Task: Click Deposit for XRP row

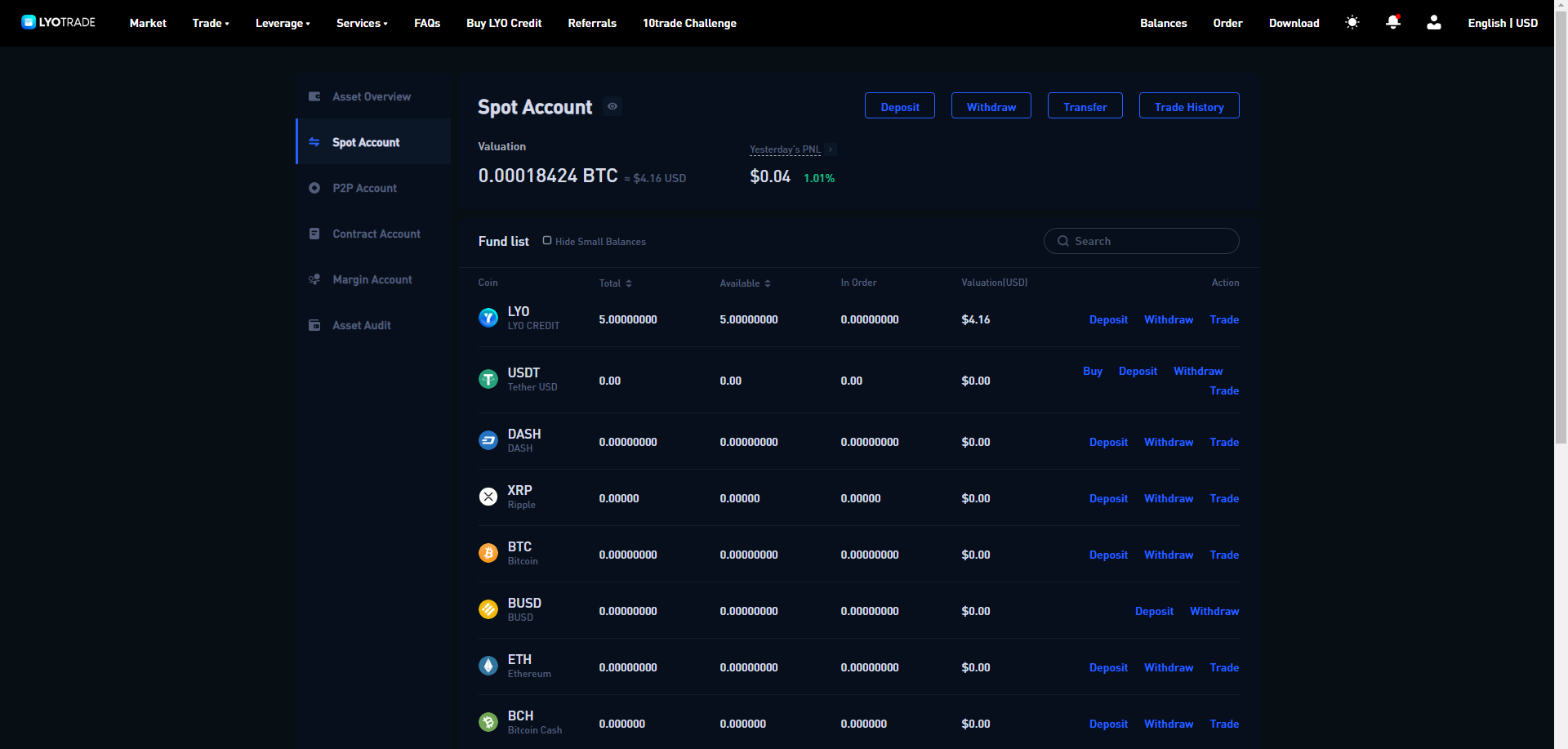Action: pos(1108,498)
